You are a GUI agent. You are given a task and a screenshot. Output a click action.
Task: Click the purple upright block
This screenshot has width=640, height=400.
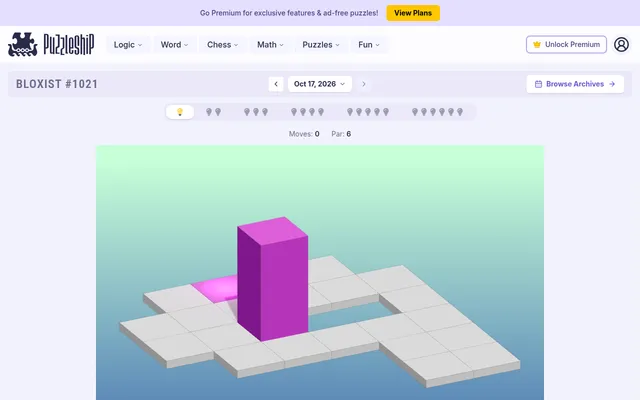coord(272,279)
